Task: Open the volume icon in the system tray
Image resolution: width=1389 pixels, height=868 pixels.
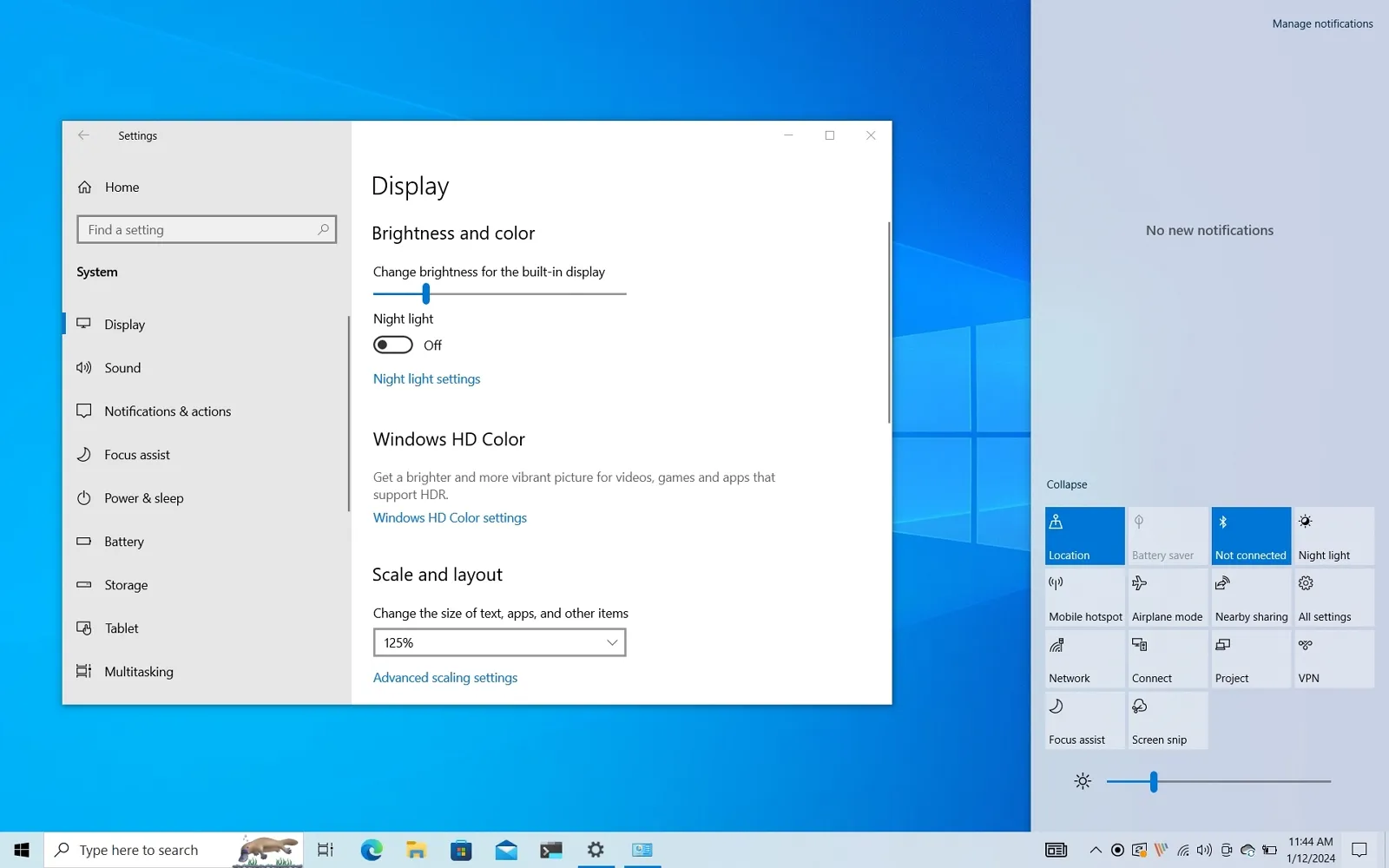Action: [1204, 850]
